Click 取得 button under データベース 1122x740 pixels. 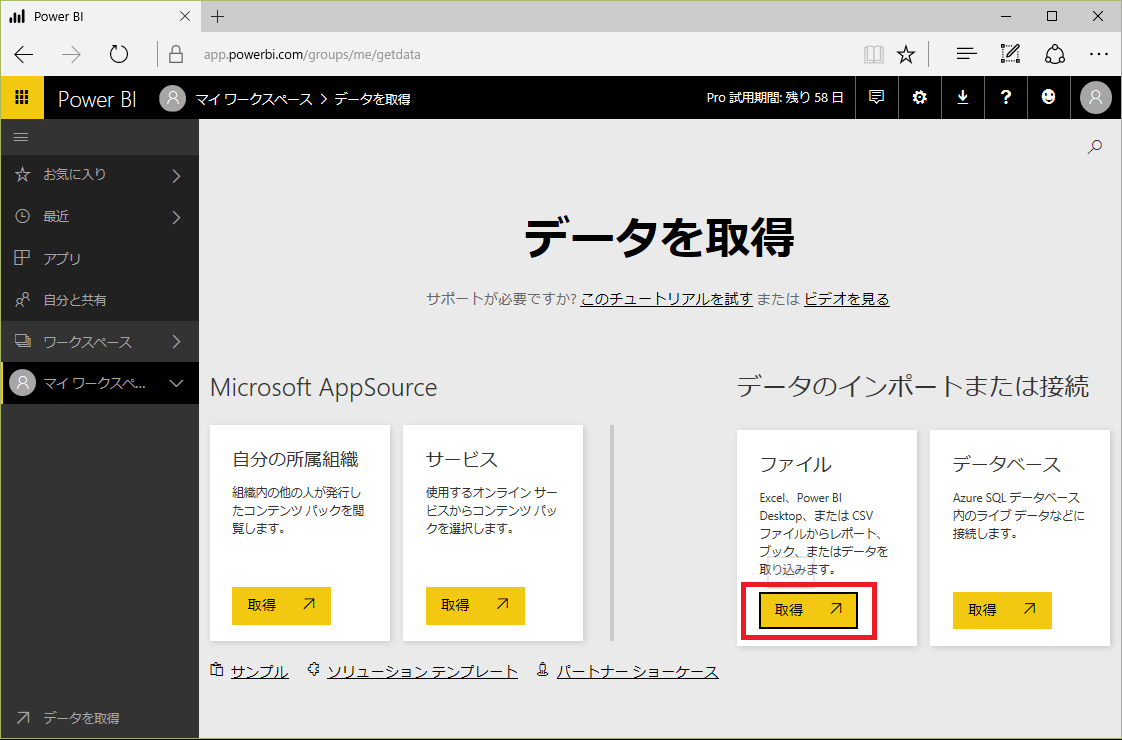(x=1002, y=610)
